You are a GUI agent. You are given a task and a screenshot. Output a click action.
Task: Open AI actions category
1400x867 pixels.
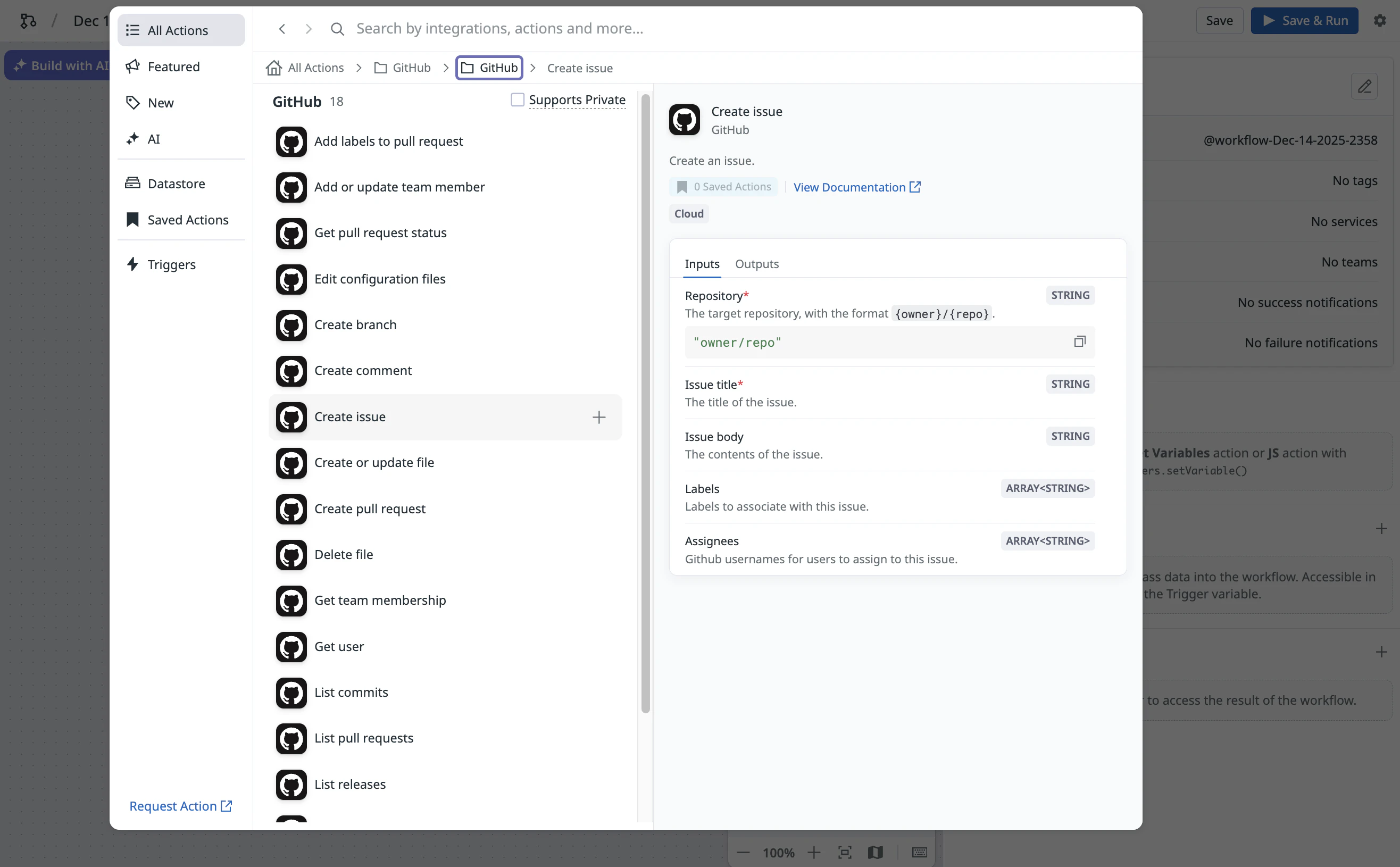click(181, 139)
